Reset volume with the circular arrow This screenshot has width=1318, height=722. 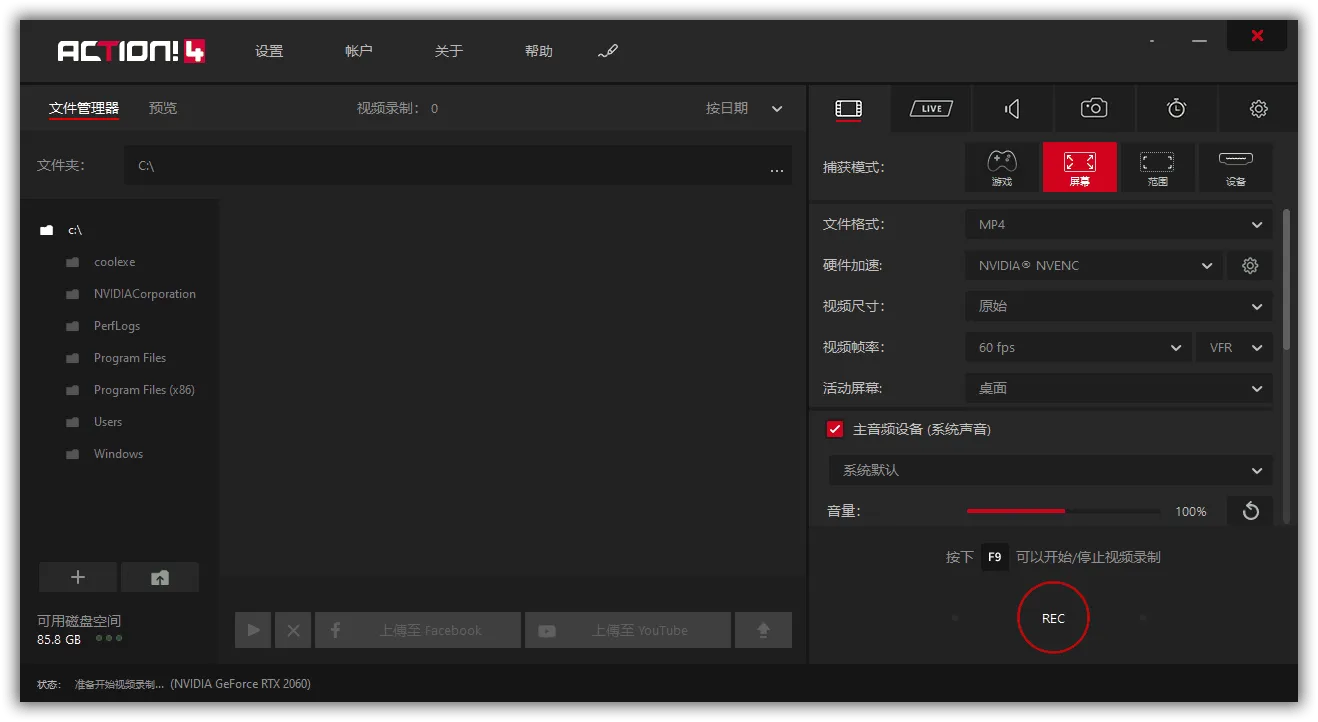pyautogui.click(x=1250, y=511)
